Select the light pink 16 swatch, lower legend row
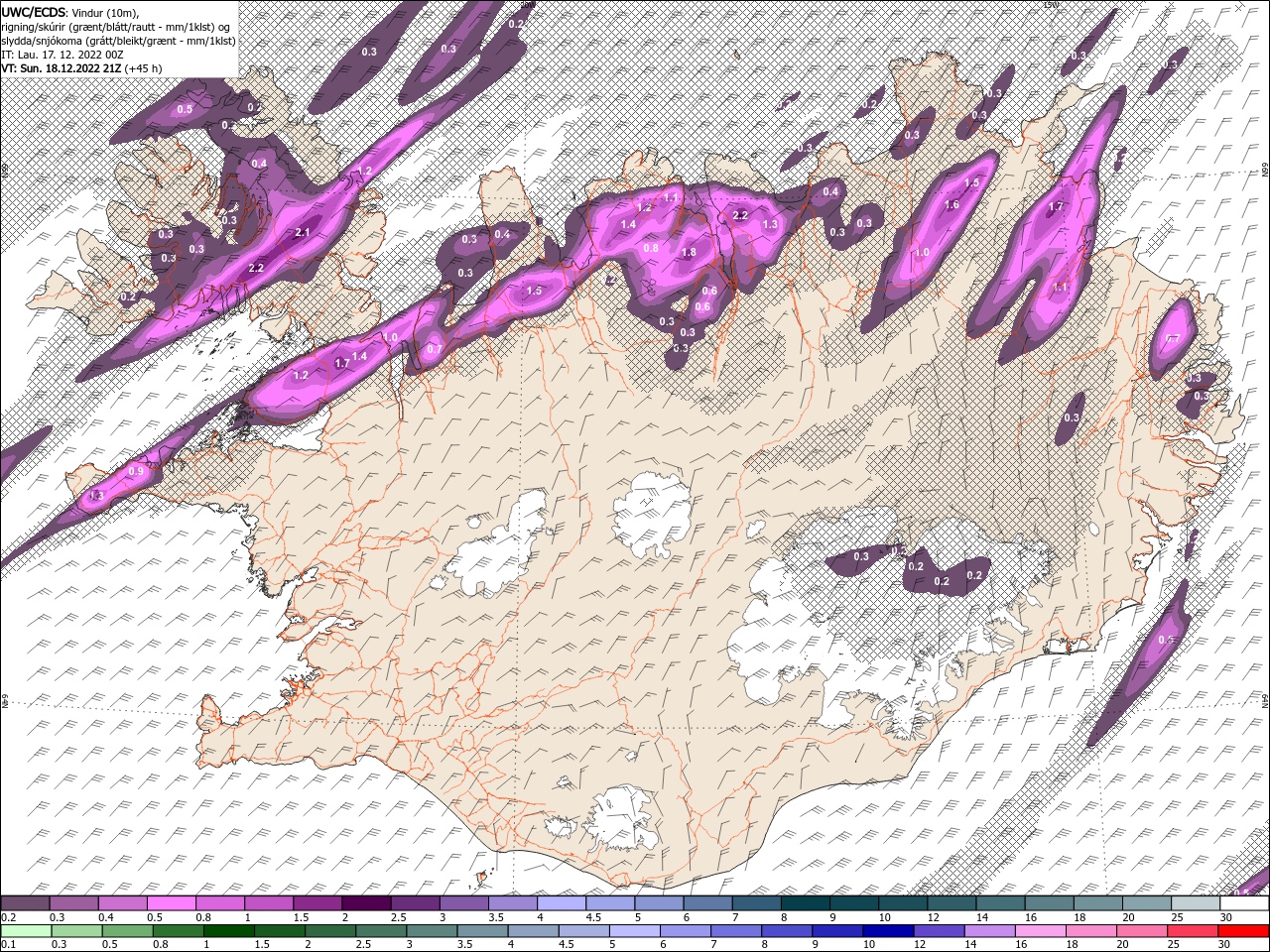The image size is (1270, 952). (x=1040, y=931)
